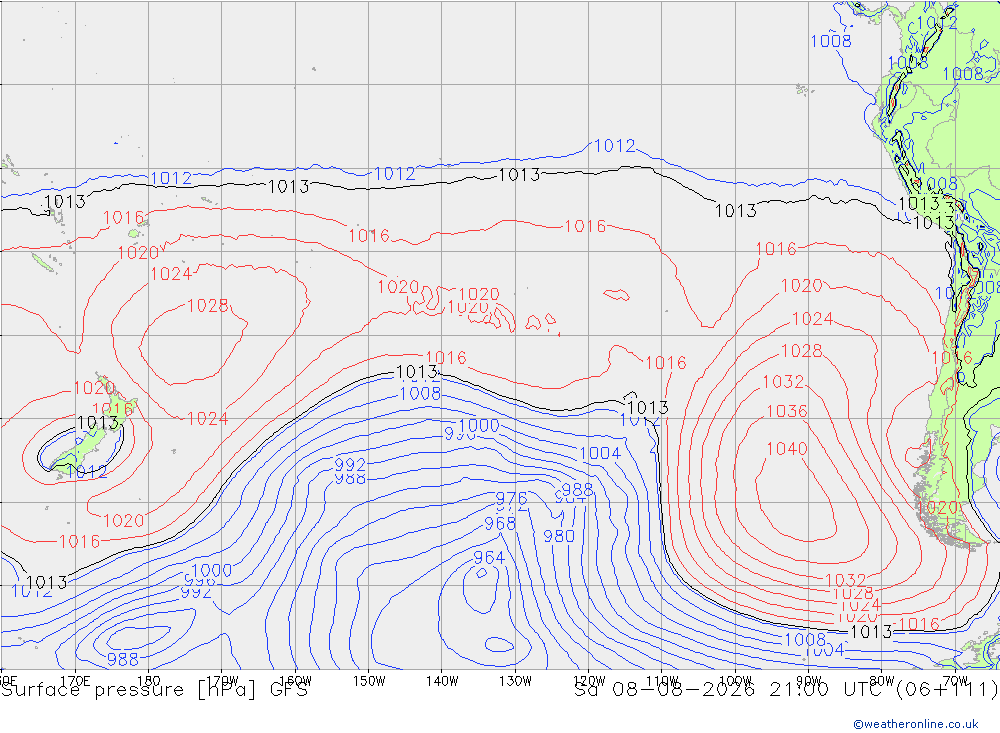Screen dimensions: 1000x733
Task: Select the 968 isobar label
Action: click(x=500, y=524)
